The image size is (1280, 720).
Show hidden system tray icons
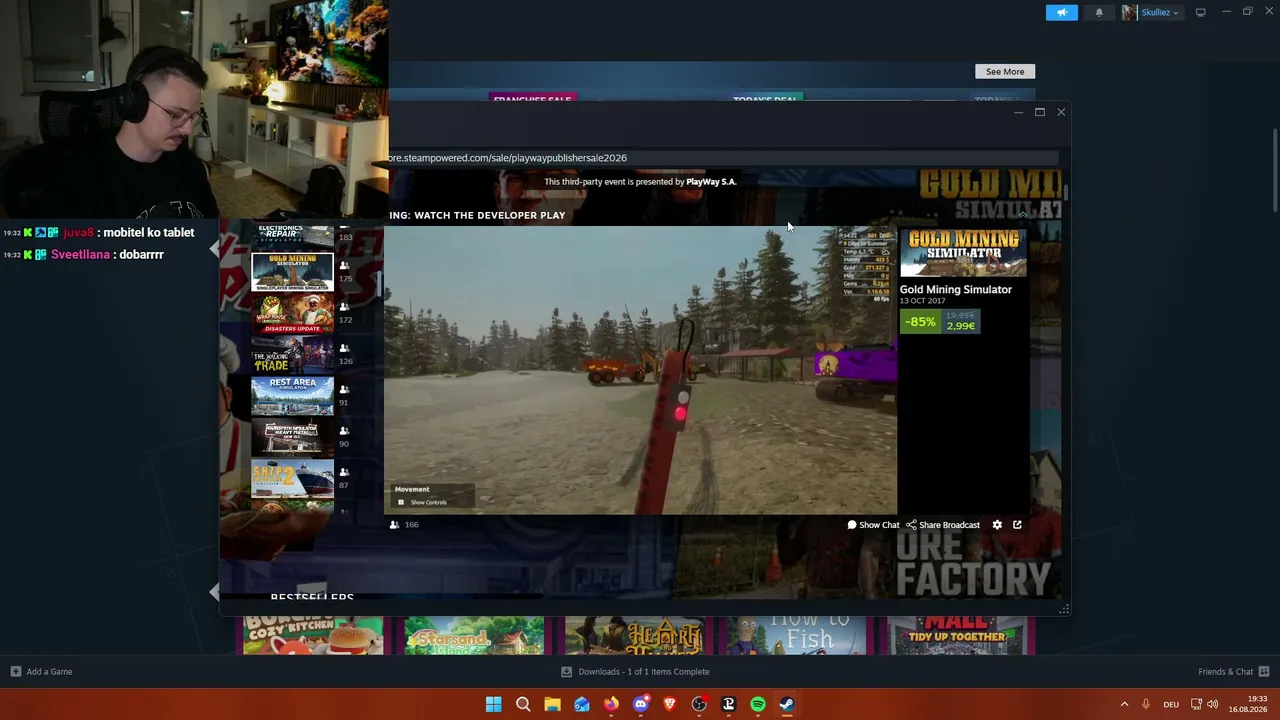coord(1124,705)
